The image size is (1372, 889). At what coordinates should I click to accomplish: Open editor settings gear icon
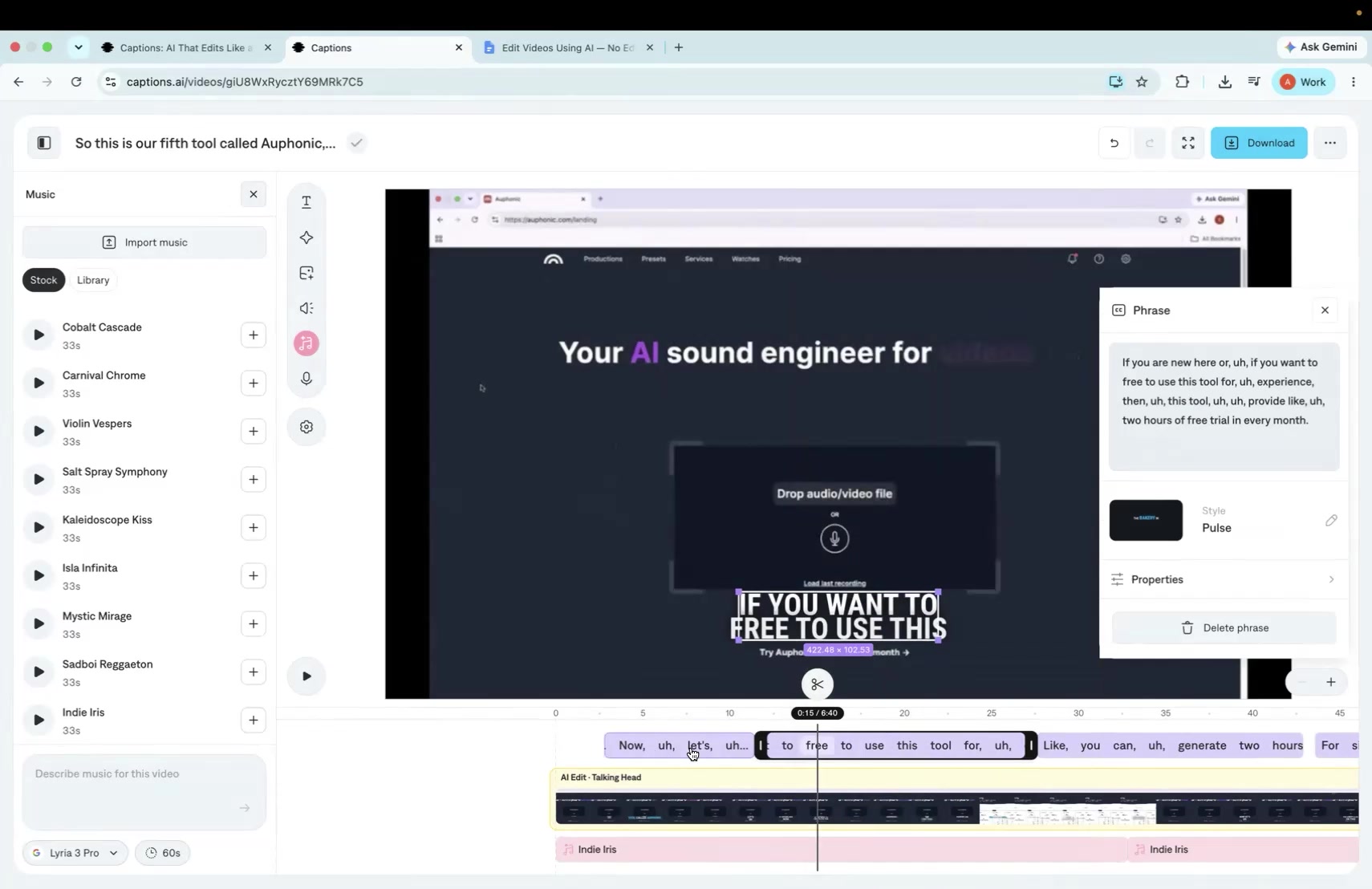pyautogui.click(x=306, y=427)
